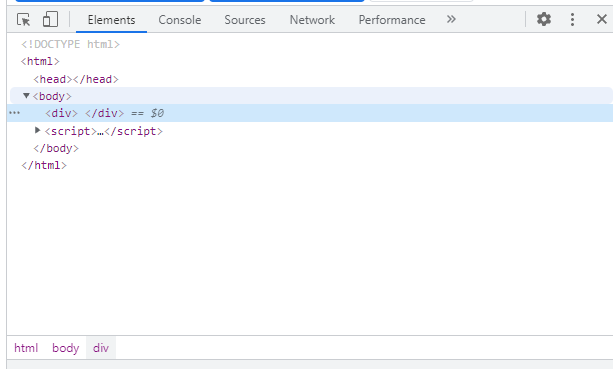
Task: Open DevTools settings gear
Action: pos(543,19)
